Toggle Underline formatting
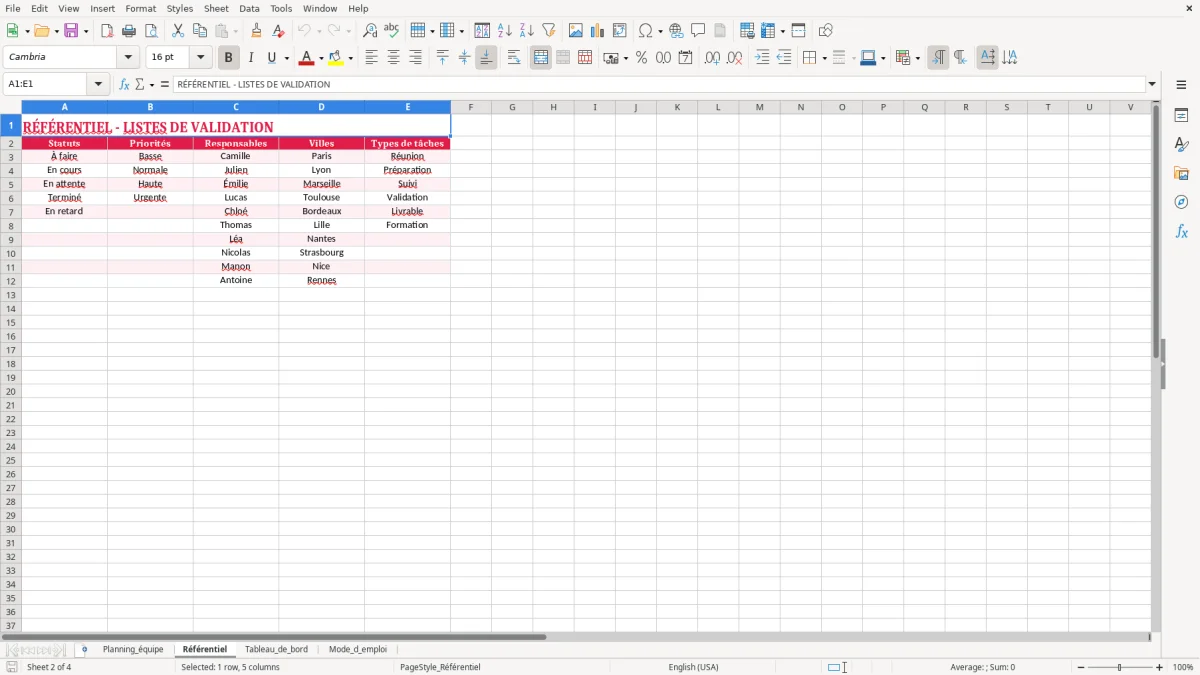 pos(271,58)
